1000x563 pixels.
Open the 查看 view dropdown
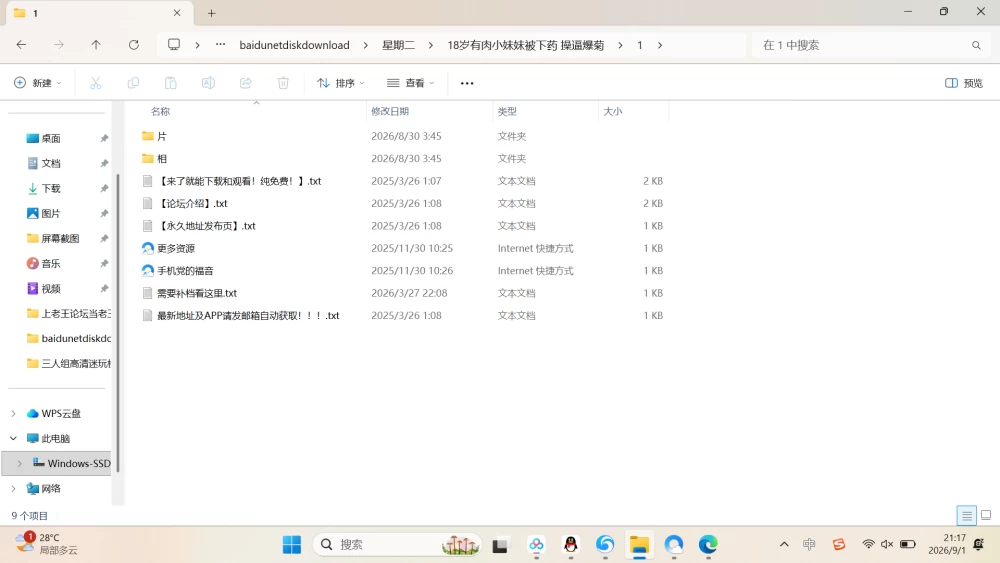click(x=410, y=83)
